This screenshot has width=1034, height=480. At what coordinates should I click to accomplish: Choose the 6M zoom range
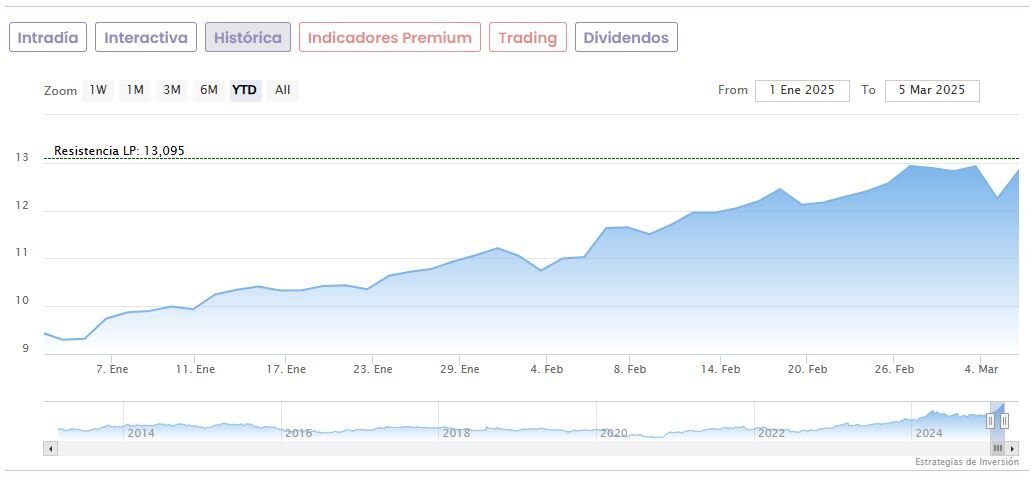pos(208,90)
